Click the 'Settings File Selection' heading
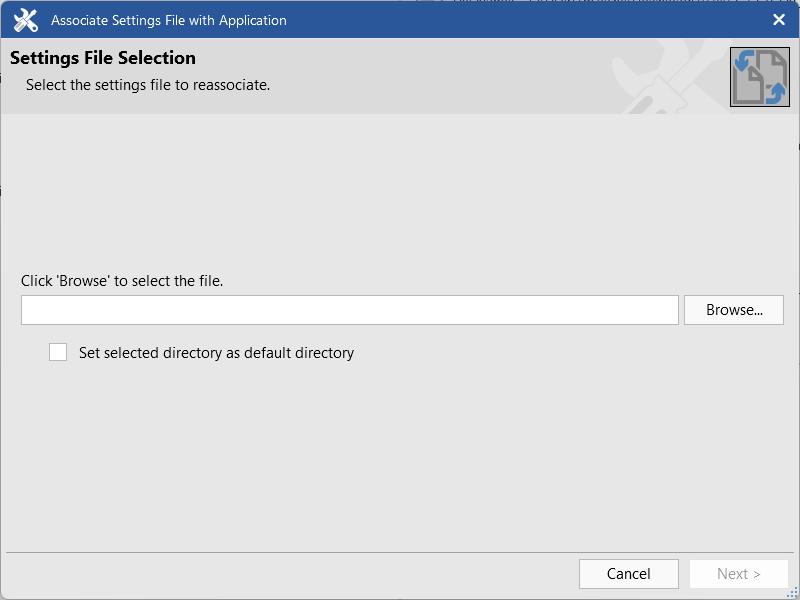 coord(103,58)
